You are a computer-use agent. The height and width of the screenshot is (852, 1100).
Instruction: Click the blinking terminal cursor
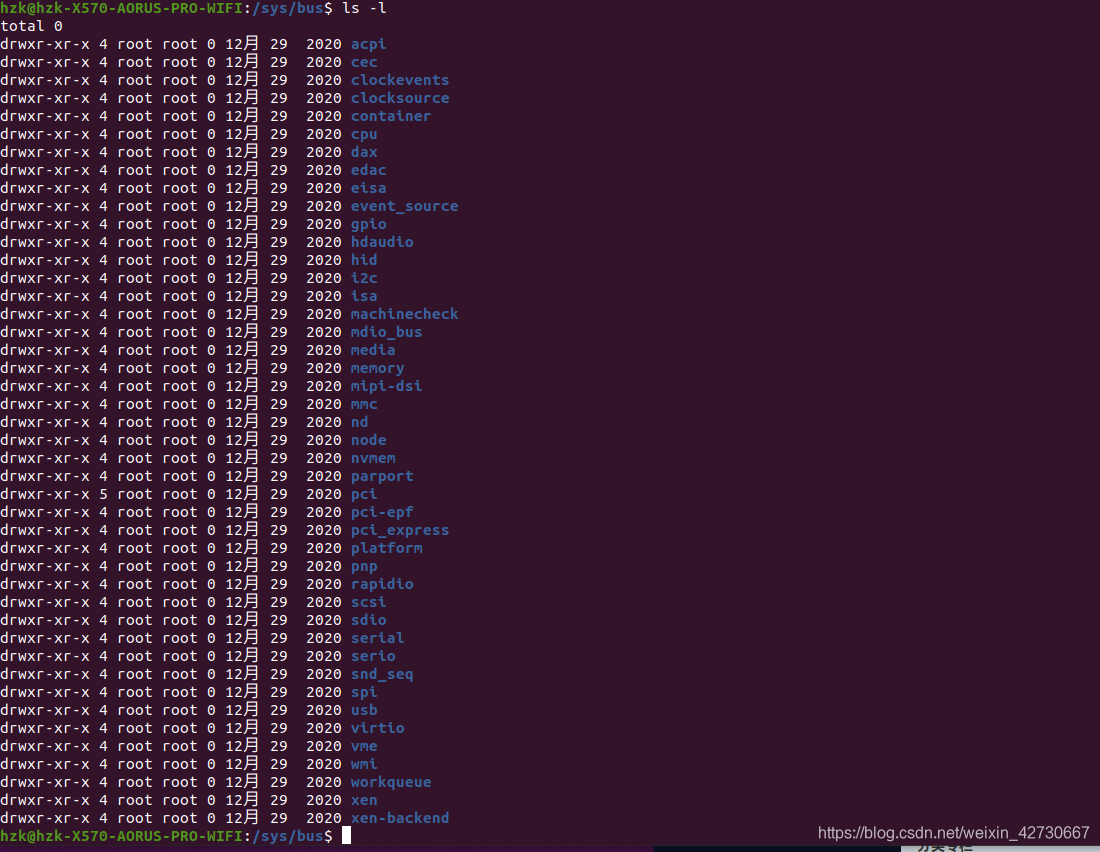coord(344,835)
